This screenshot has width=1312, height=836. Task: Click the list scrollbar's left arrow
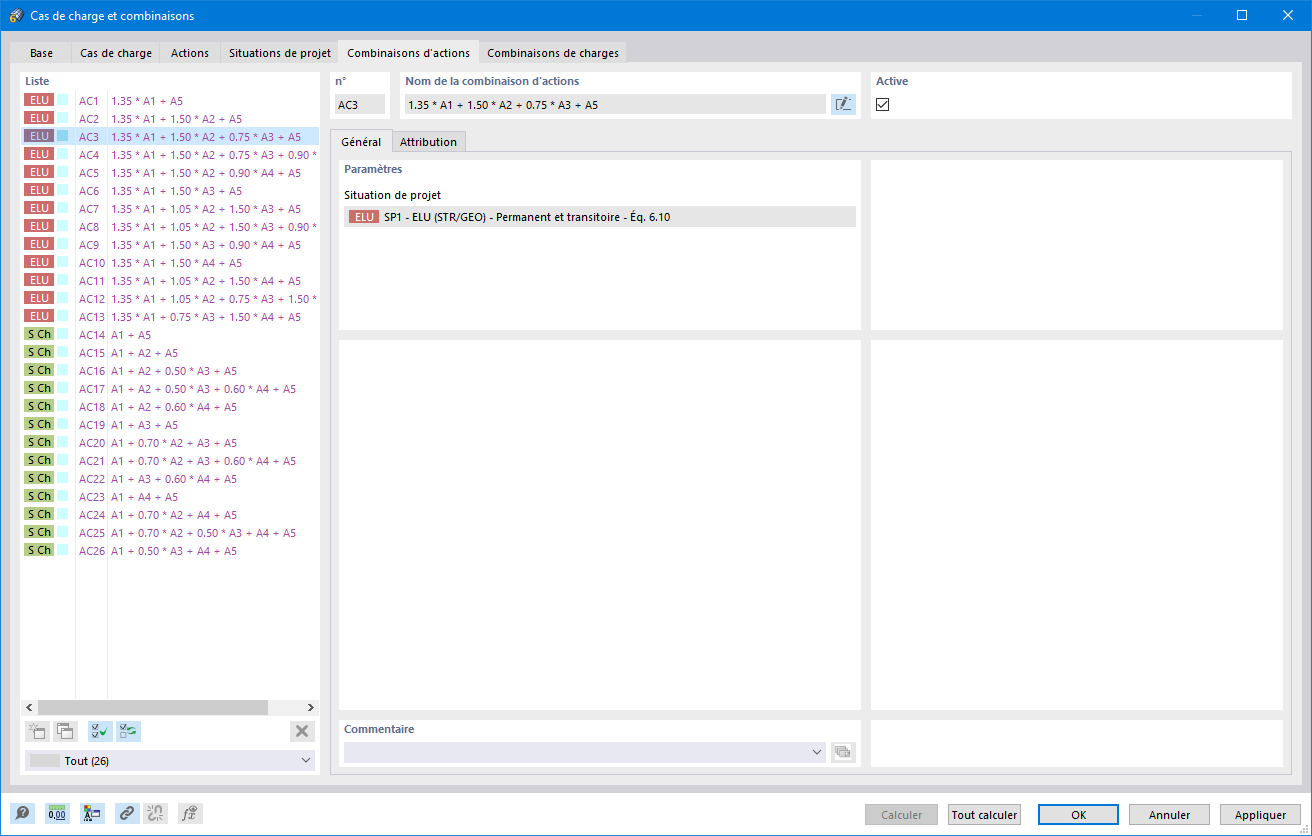click(30, 707)
